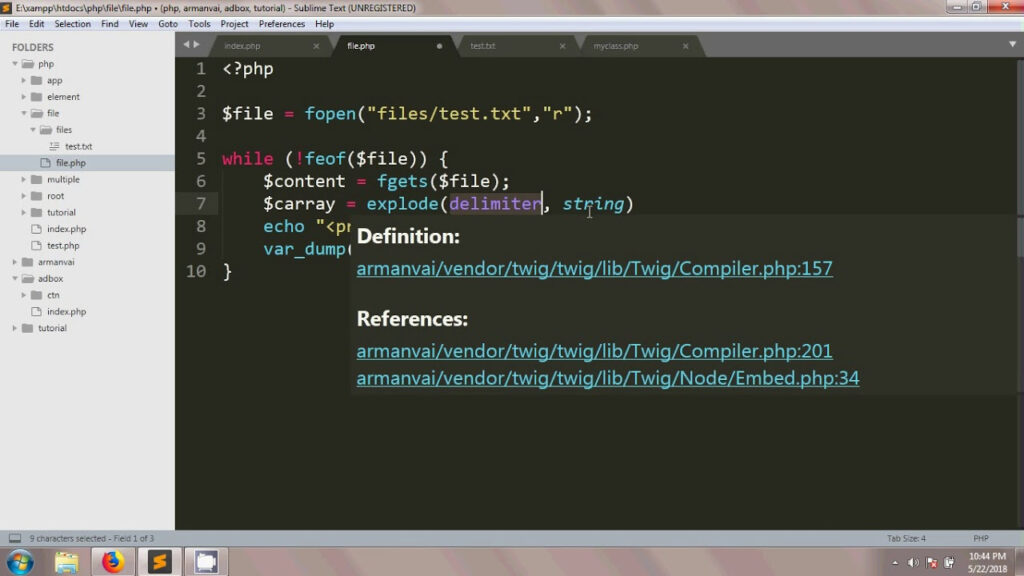Open the Windows Start menu
The image size is (1024, 576).
(x=20, y=562)
